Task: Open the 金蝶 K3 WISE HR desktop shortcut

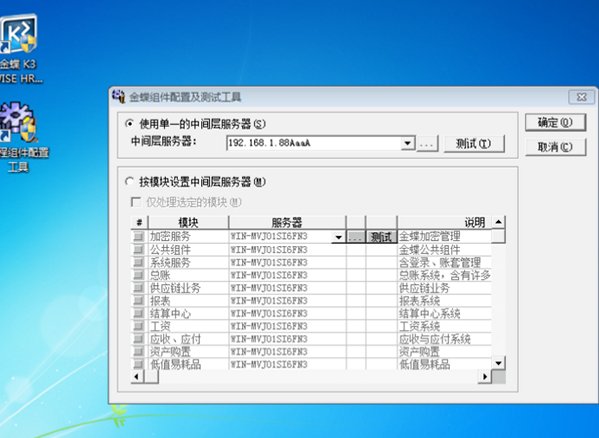Action: (19, 49)
